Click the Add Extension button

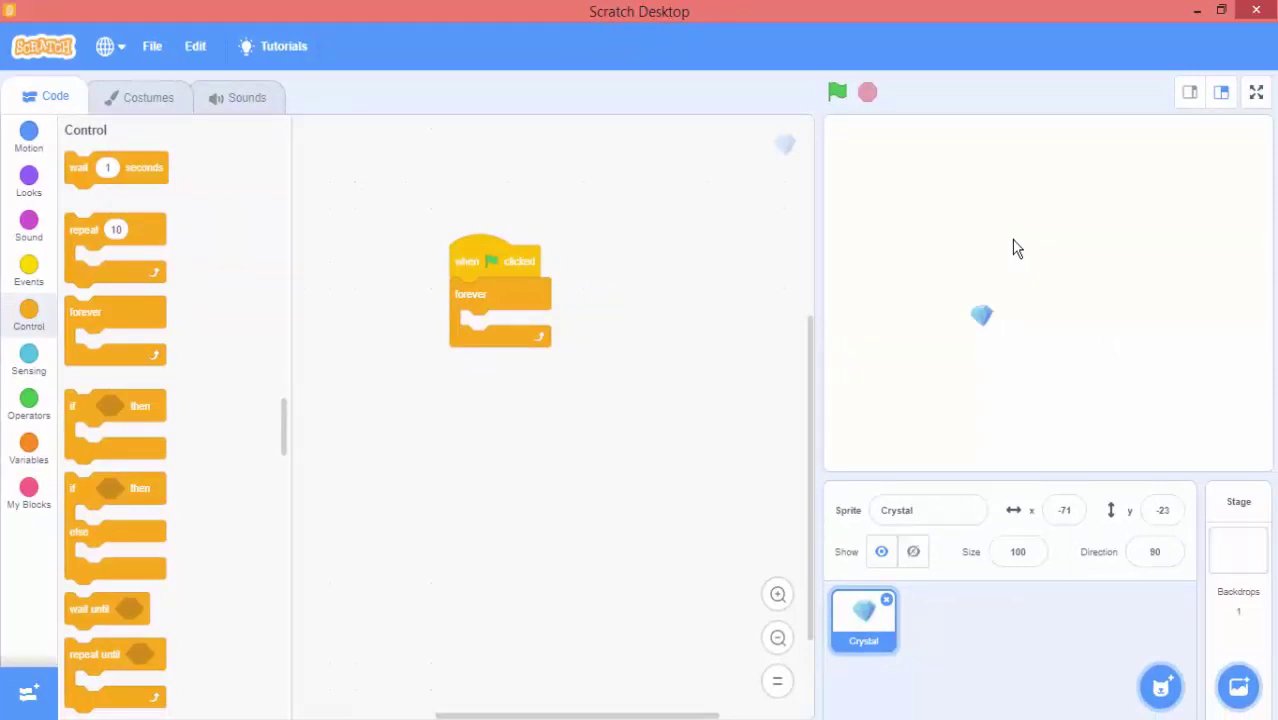29,692
